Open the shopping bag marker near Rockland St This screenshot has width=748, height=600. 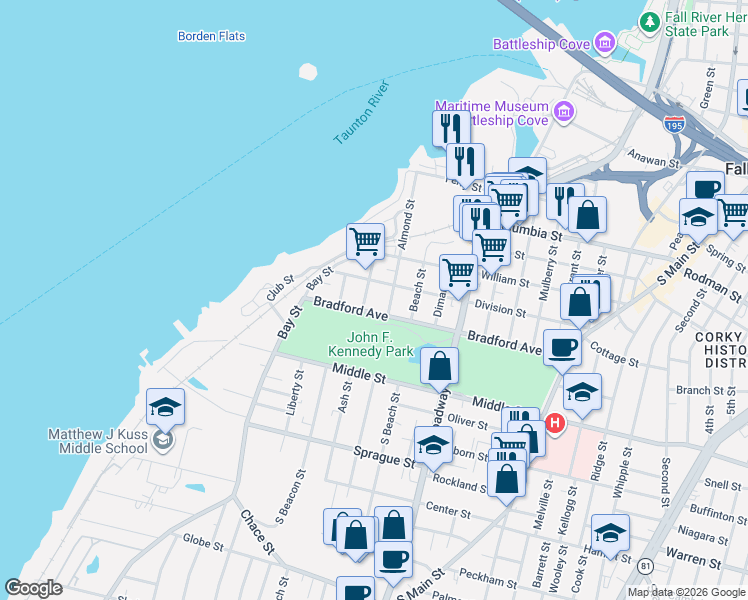[506, 480]
